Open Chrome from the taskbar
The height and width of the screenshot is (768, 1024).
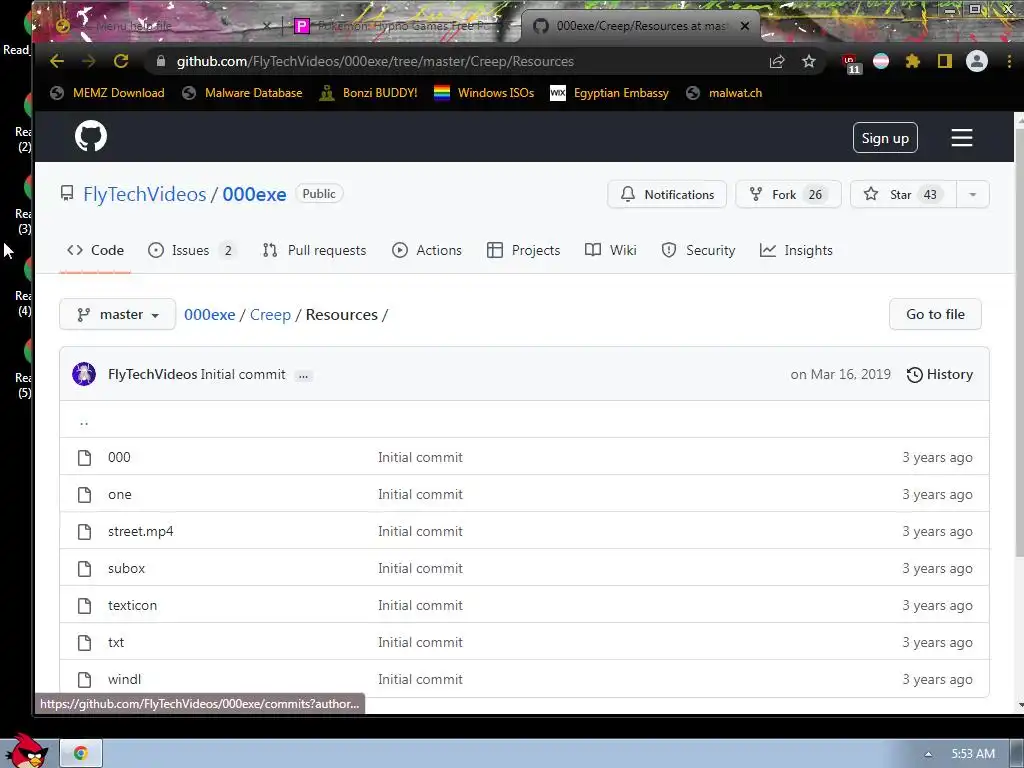coord(81,754)
